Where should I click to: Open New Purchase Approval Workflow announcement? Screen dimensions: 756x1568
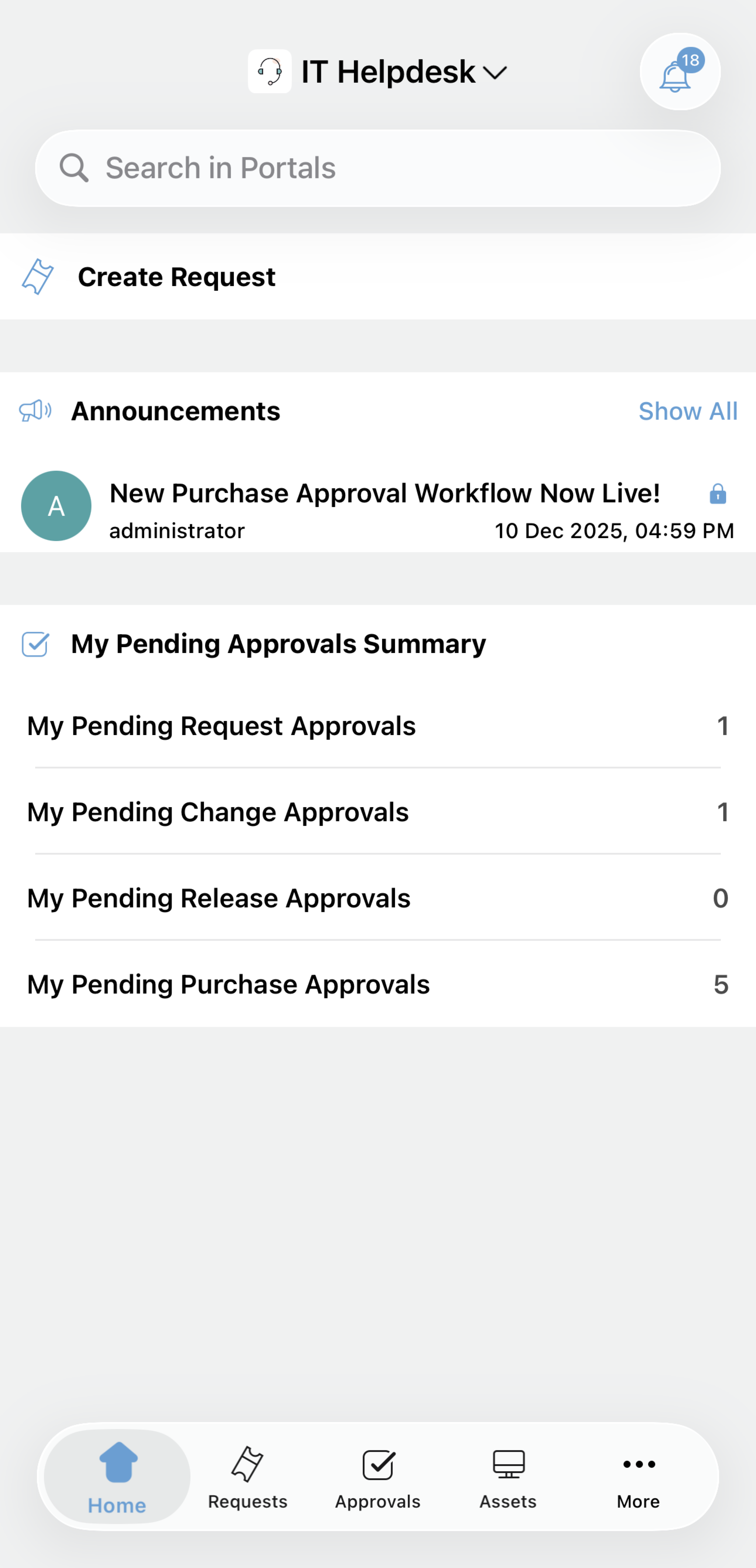coord(385,494)
